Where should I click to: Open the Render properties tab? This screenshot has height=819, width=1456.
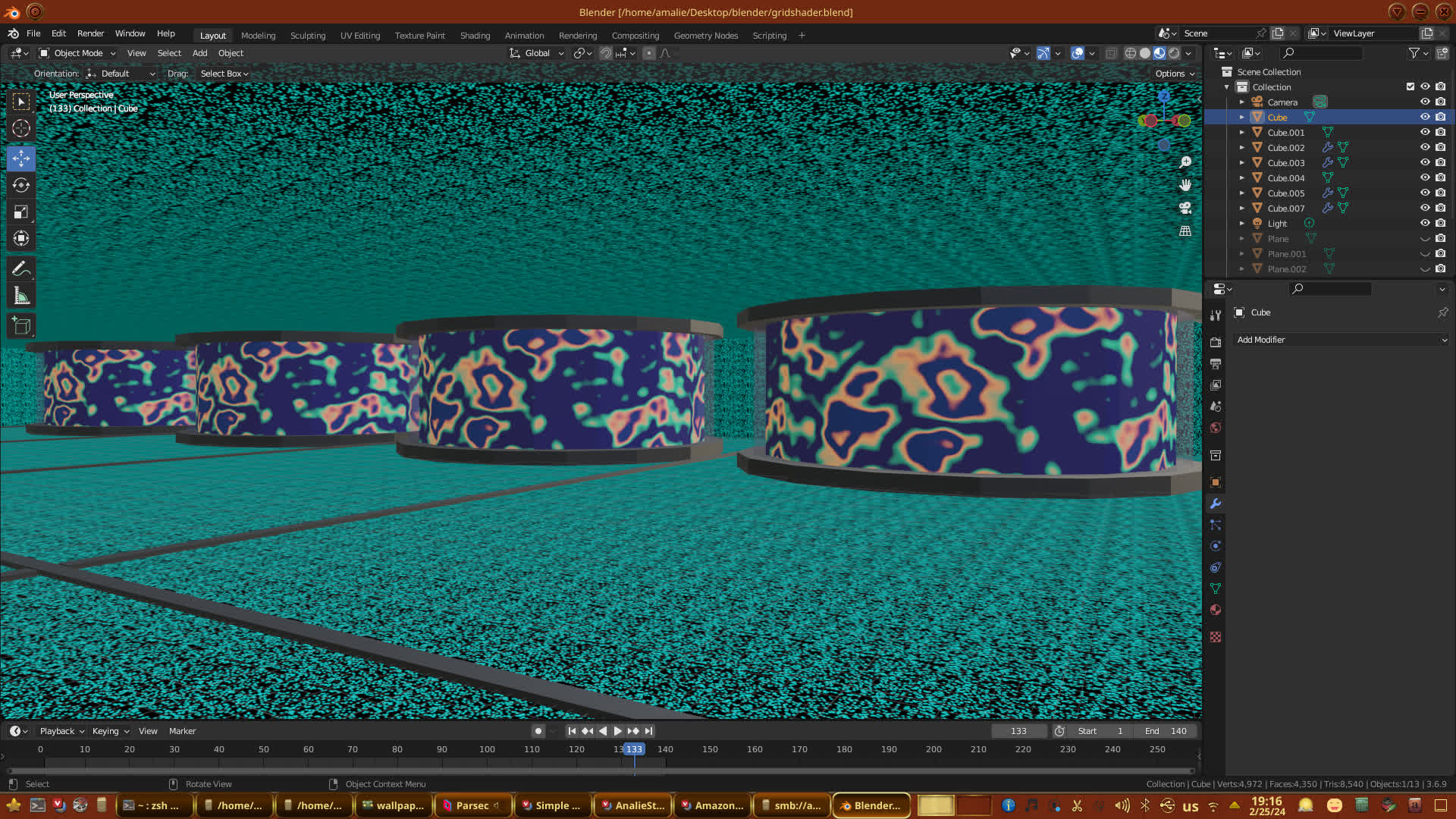(1216, 342)
